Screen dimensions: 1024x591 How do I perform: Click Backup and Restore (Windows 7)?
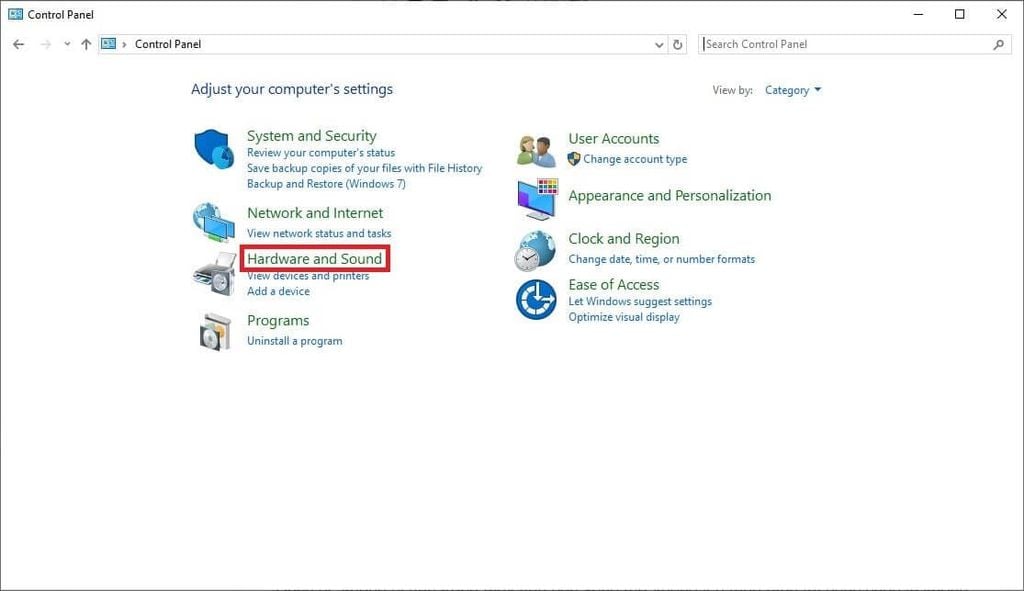point(326,184)
